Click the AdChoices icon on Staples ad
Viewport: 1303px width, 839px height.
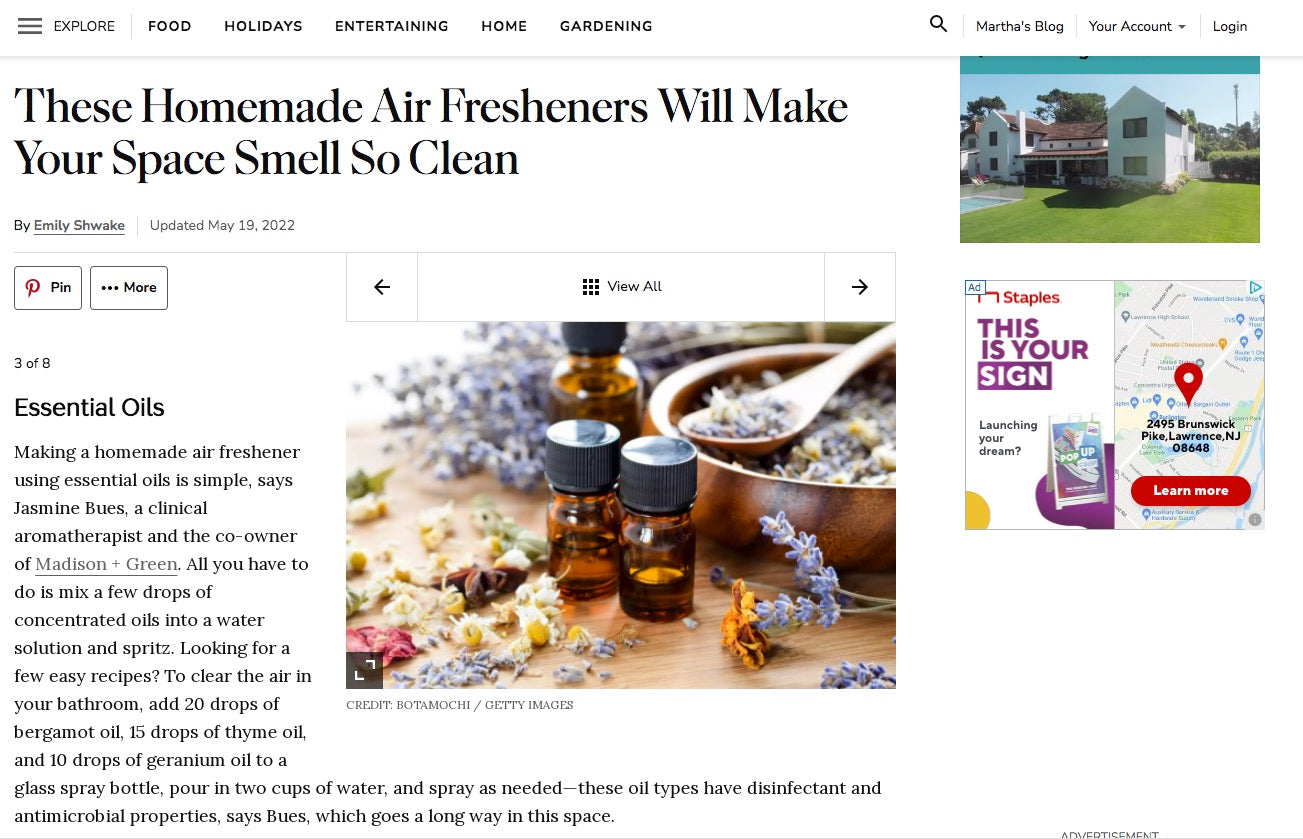pos(1256,288)
